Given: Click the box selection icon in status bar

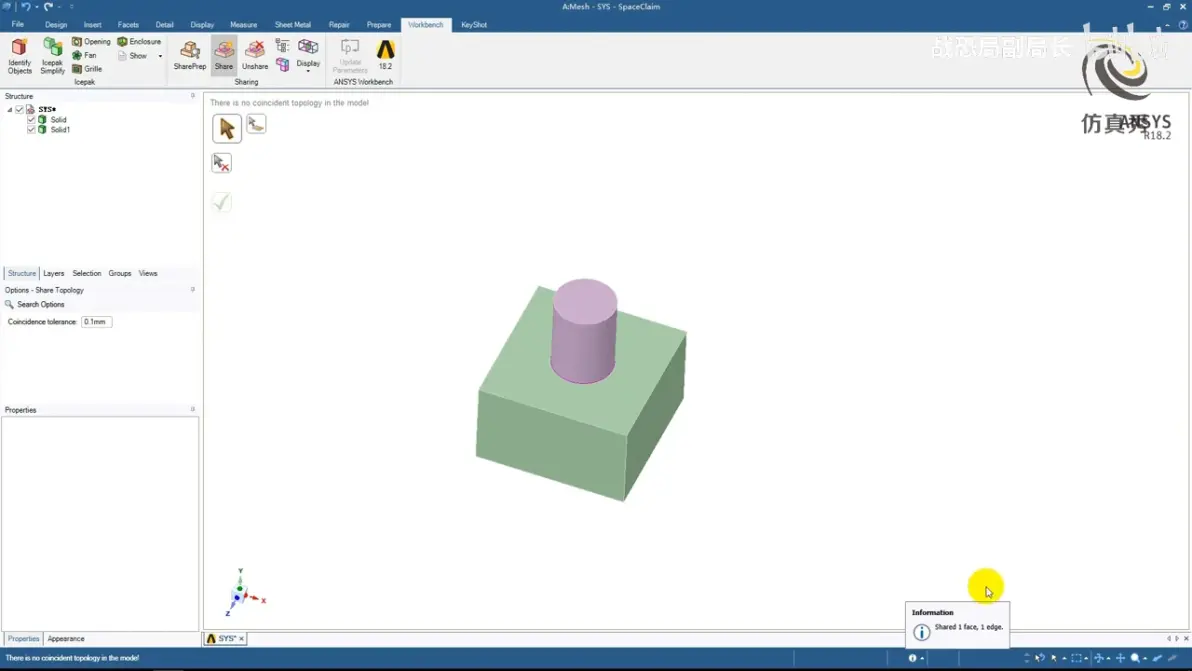Looking at the screenshot, I should 1076,658.
